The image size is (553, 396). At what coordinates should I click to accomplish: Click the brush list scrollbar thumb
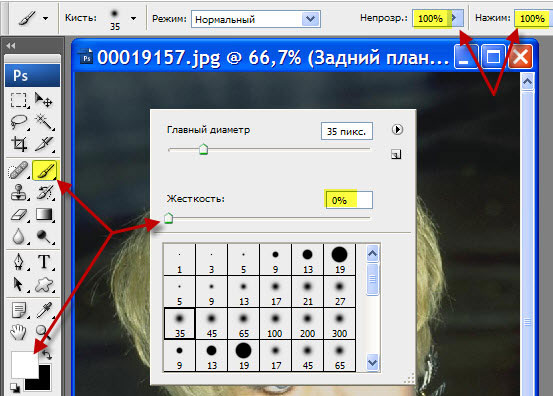tap(372, 280)
